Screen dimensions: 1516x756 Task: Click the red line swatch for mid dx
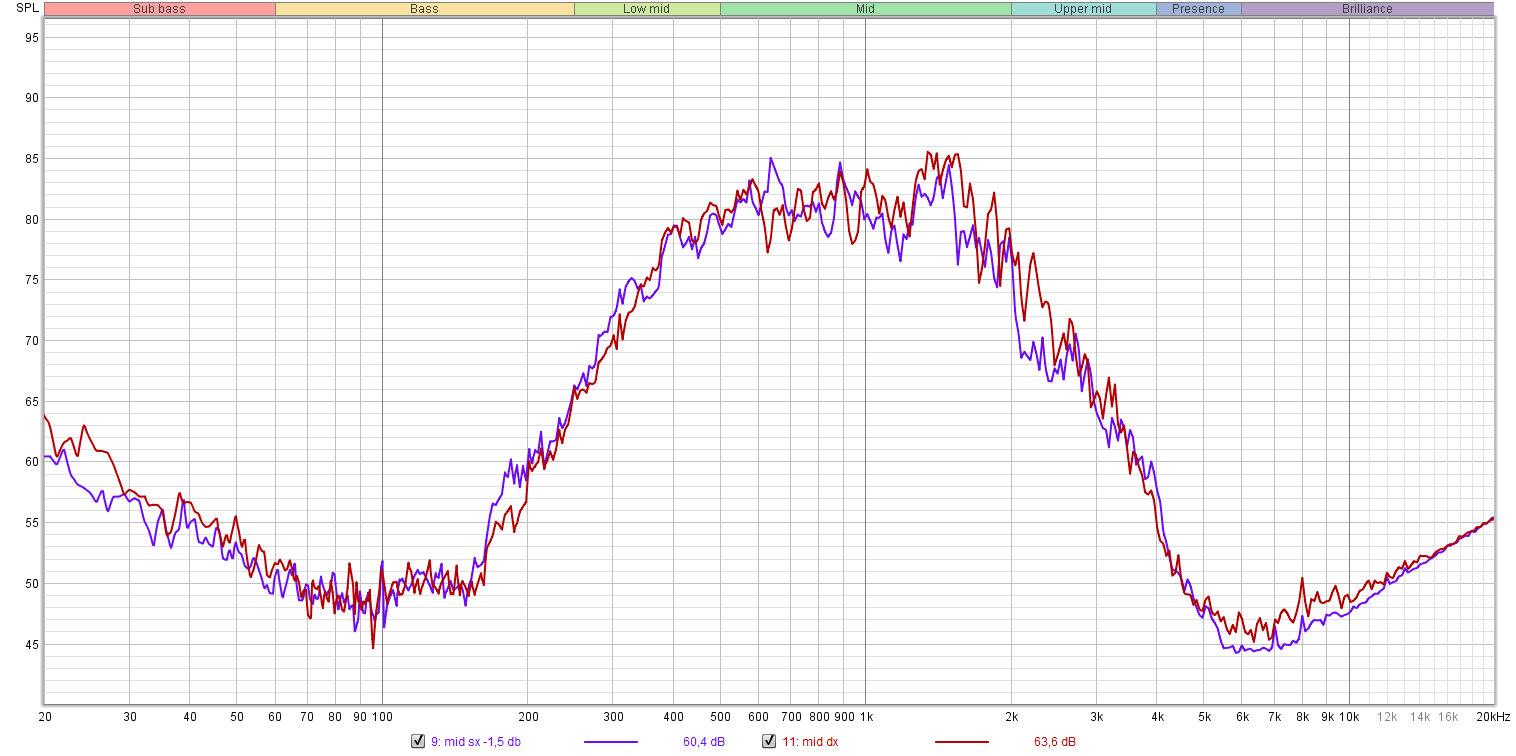(961, 742)
